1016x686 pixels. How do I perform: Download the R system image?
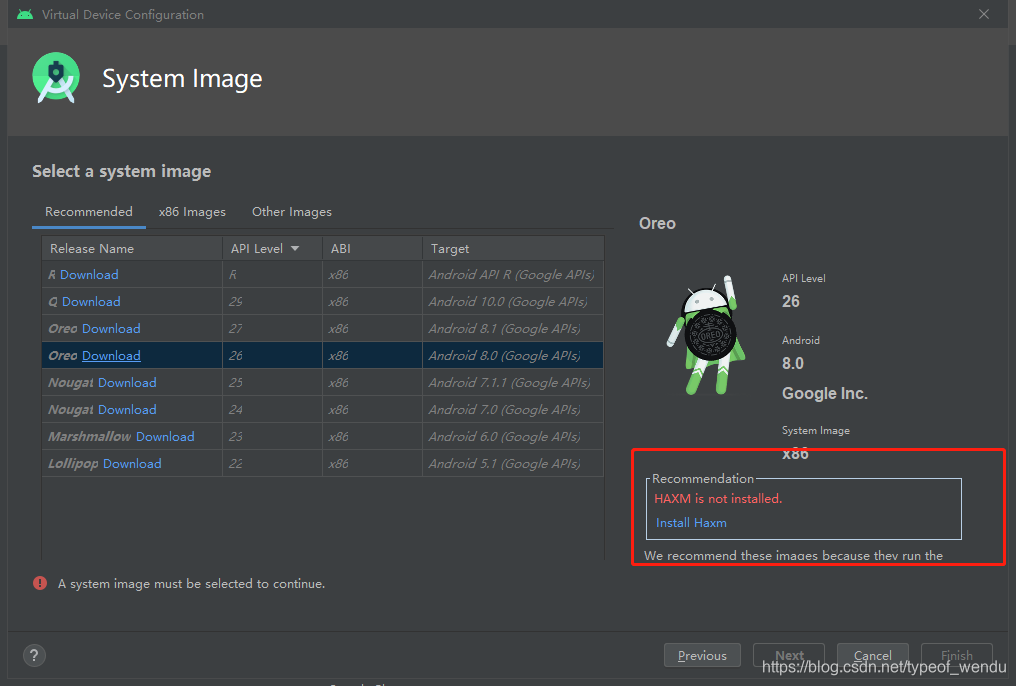pos(89,275)
